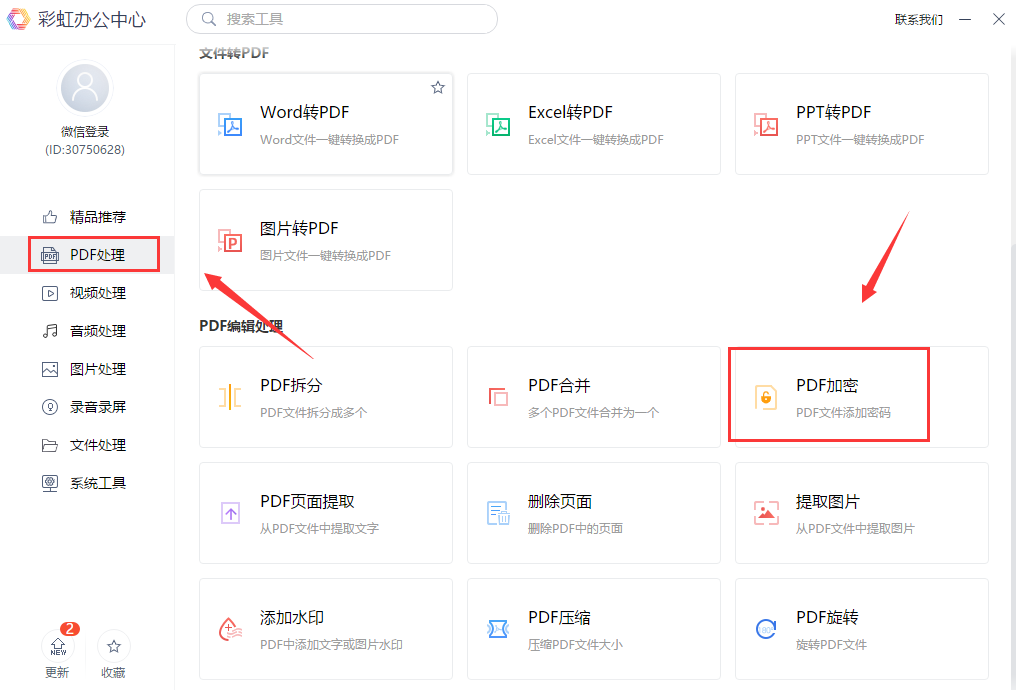Screen dimensions: 1016x690
Task: Click the PDF压缩 compress icon
Action: 498,629
